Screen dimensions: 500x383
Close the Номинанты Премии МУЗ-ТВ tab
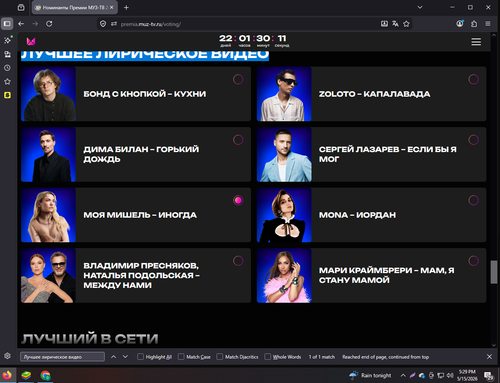tap(112, 7)
